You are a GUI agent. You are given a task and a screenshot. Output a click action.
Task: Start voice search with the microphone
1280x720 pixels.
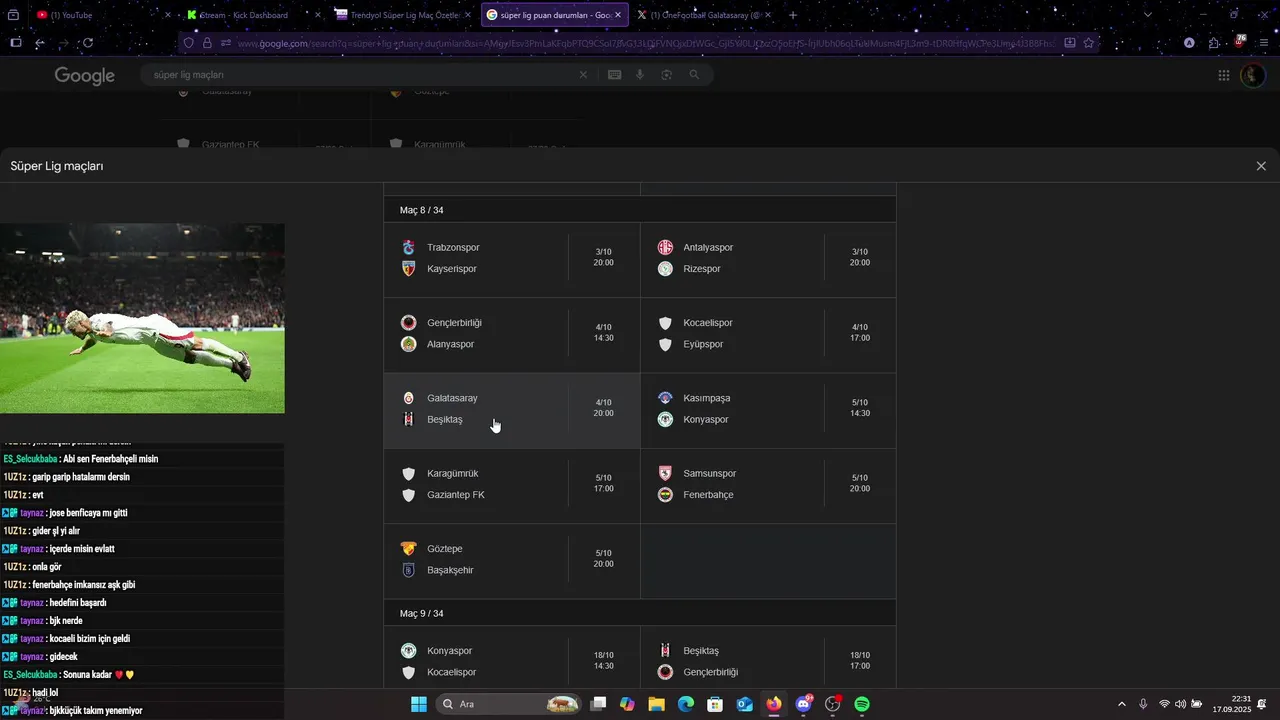[640, 75]
